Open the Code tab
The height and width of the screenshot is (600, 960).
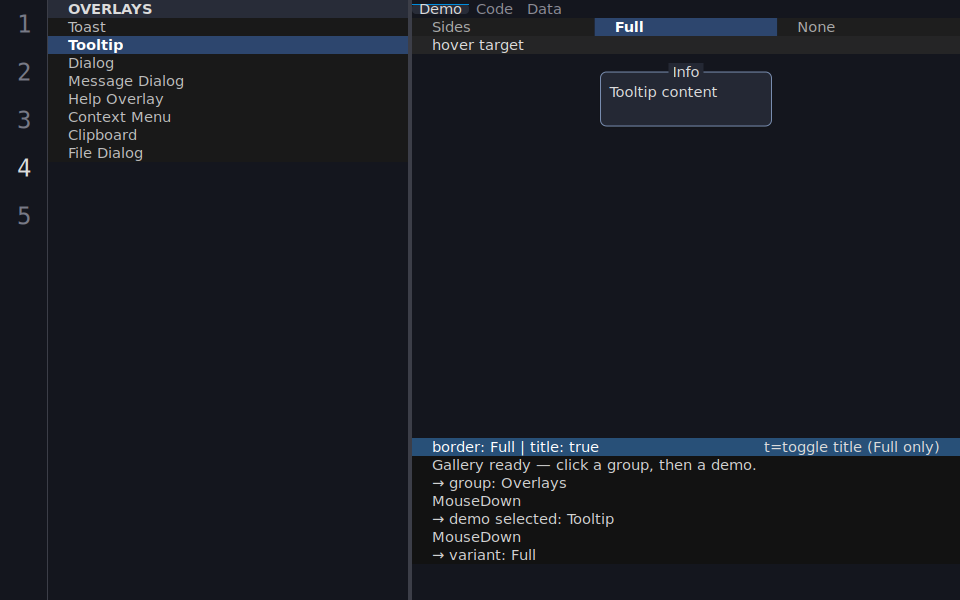point(494,9)
